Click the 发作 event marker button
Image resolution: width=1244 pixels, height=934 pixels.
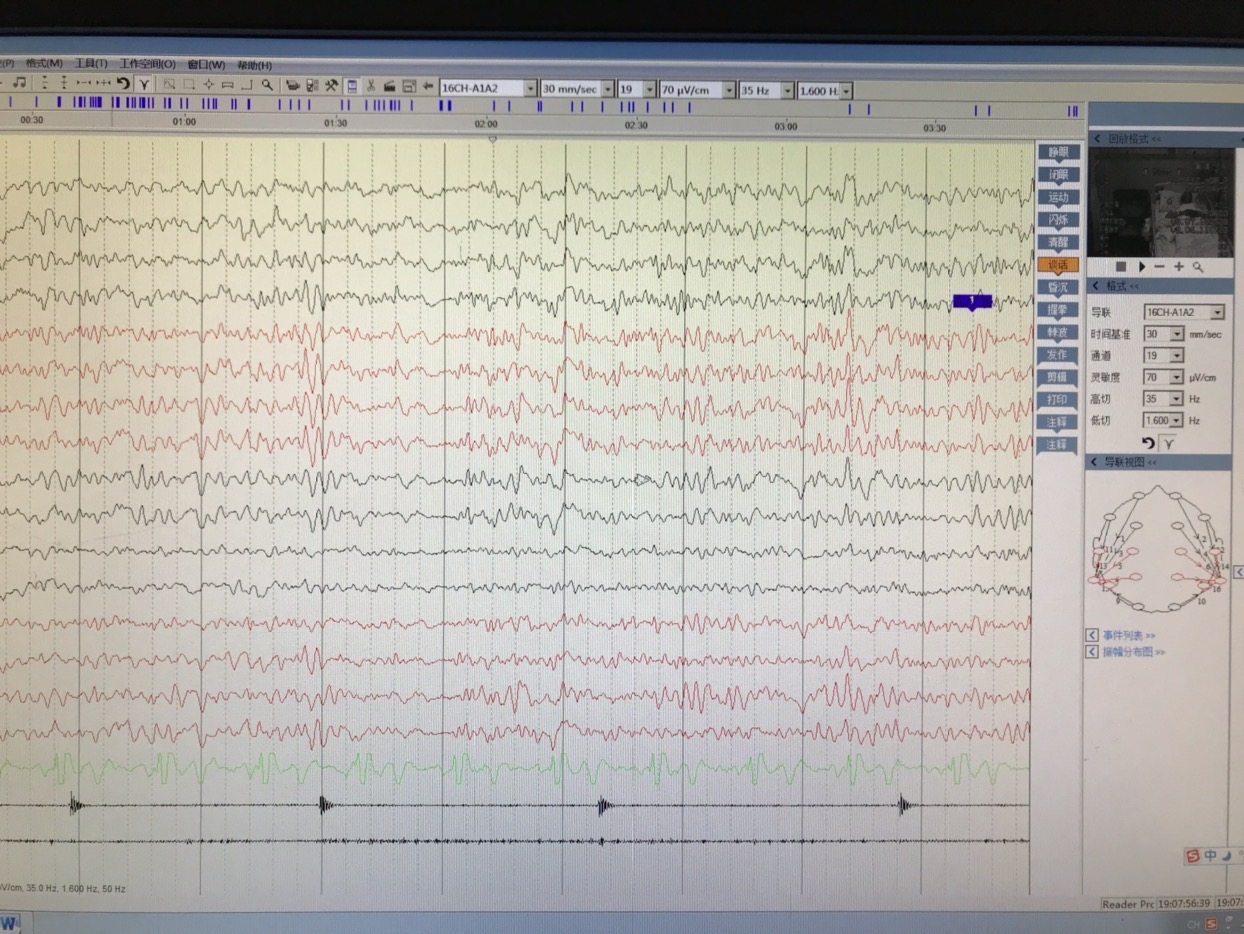point(1058,355)
